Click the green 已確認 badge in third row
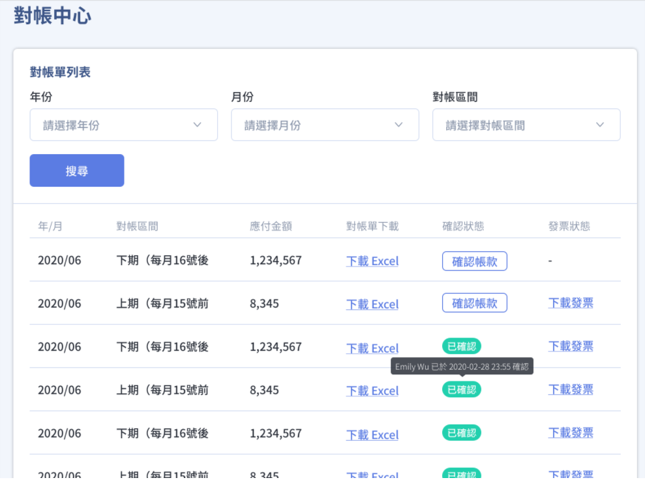 (461, 347)
